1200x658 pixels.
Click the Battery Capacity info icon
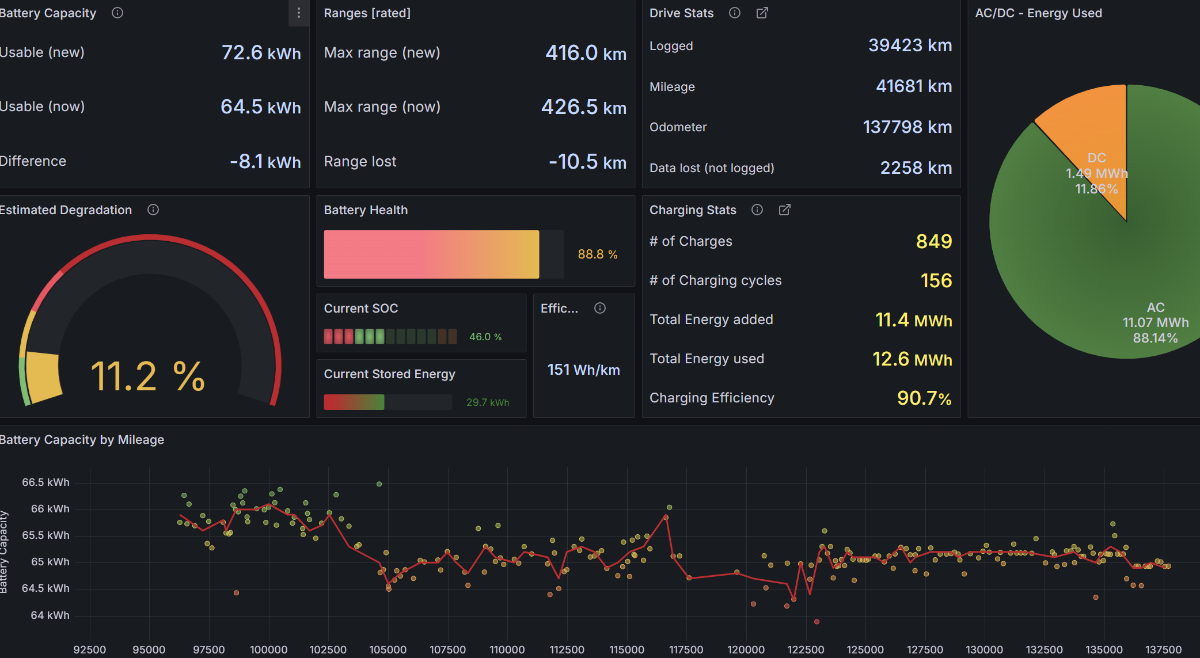[x=118, y=13]
